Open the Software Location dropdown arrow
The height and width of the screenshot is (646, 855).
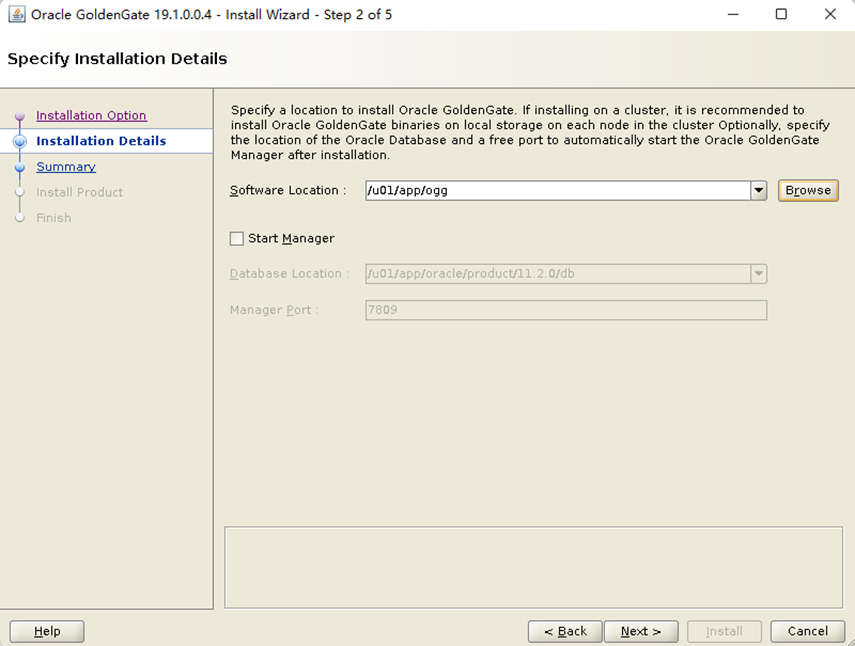click(758, 191)
